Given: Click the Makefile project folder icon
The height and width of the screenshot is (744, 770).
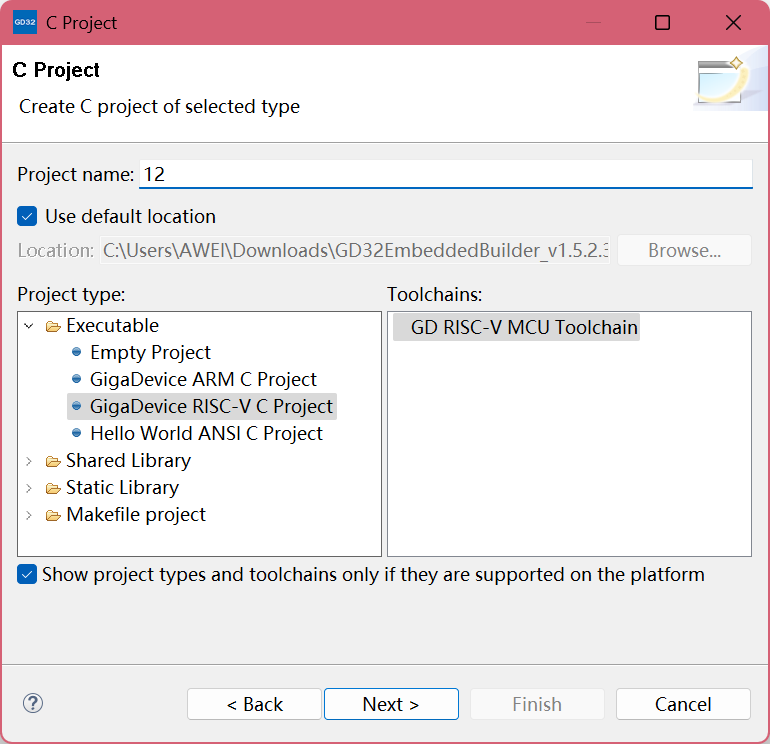Looking at the screenshot, I should [53, 515].
